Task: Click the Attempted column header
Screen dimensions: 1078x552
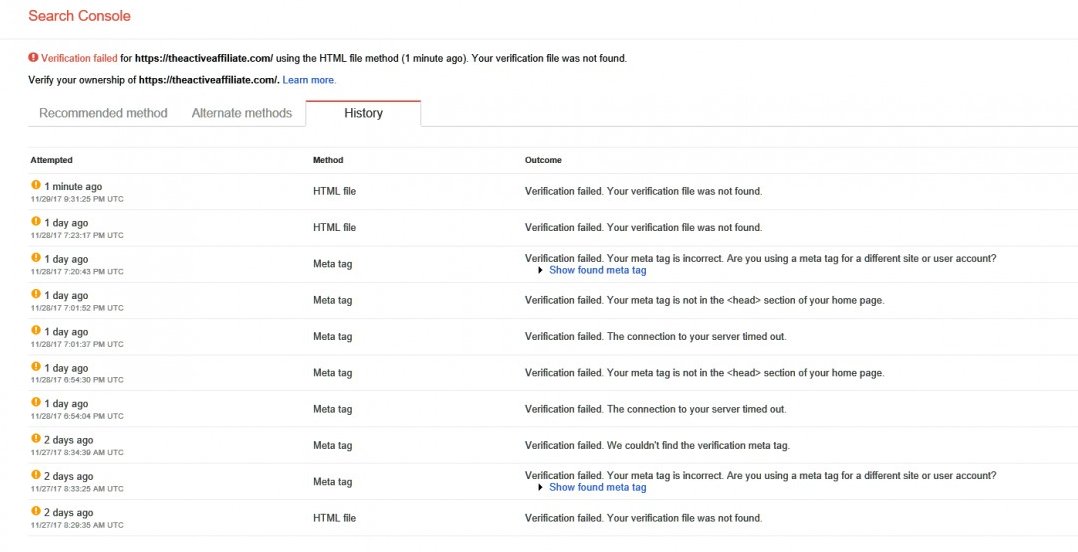Action: [x=51, y=160]
